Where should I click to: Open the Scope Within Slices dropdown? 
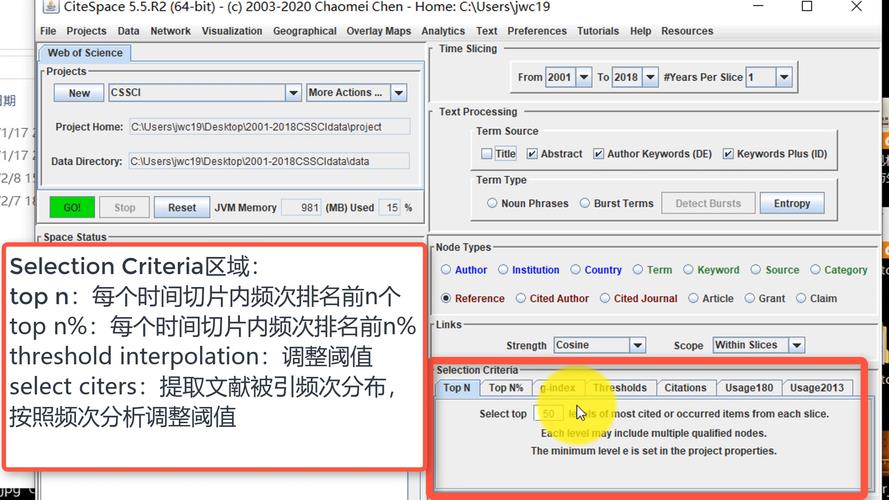[797, 345]
